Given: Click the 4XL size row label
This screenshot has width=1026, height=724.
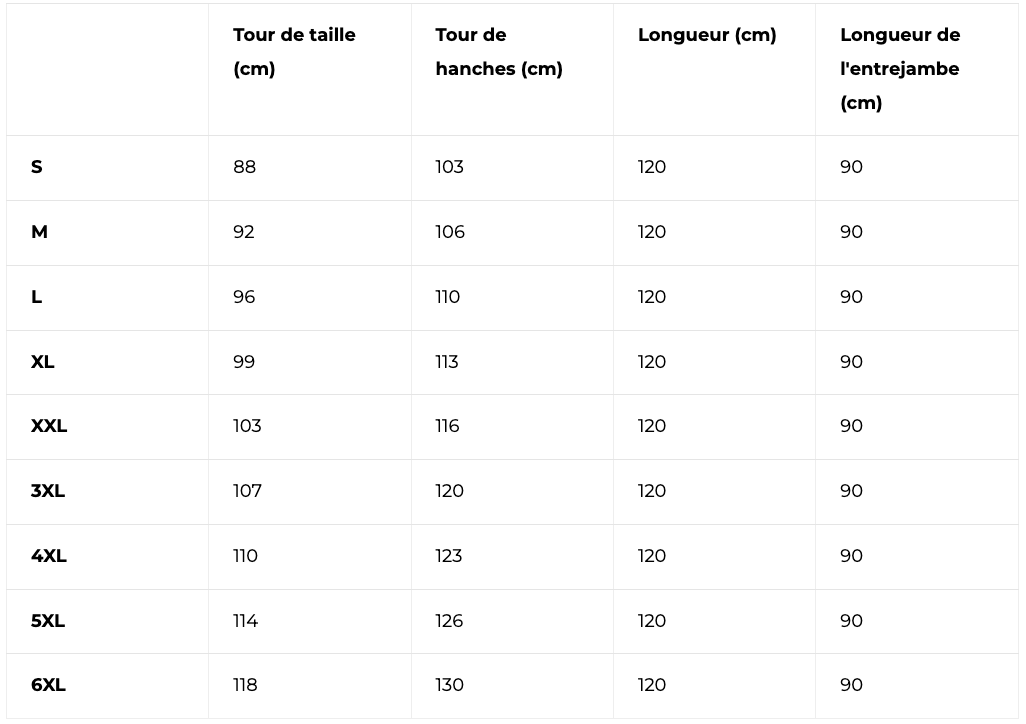Looking at the screenshot, I should (x=49, y=556).
